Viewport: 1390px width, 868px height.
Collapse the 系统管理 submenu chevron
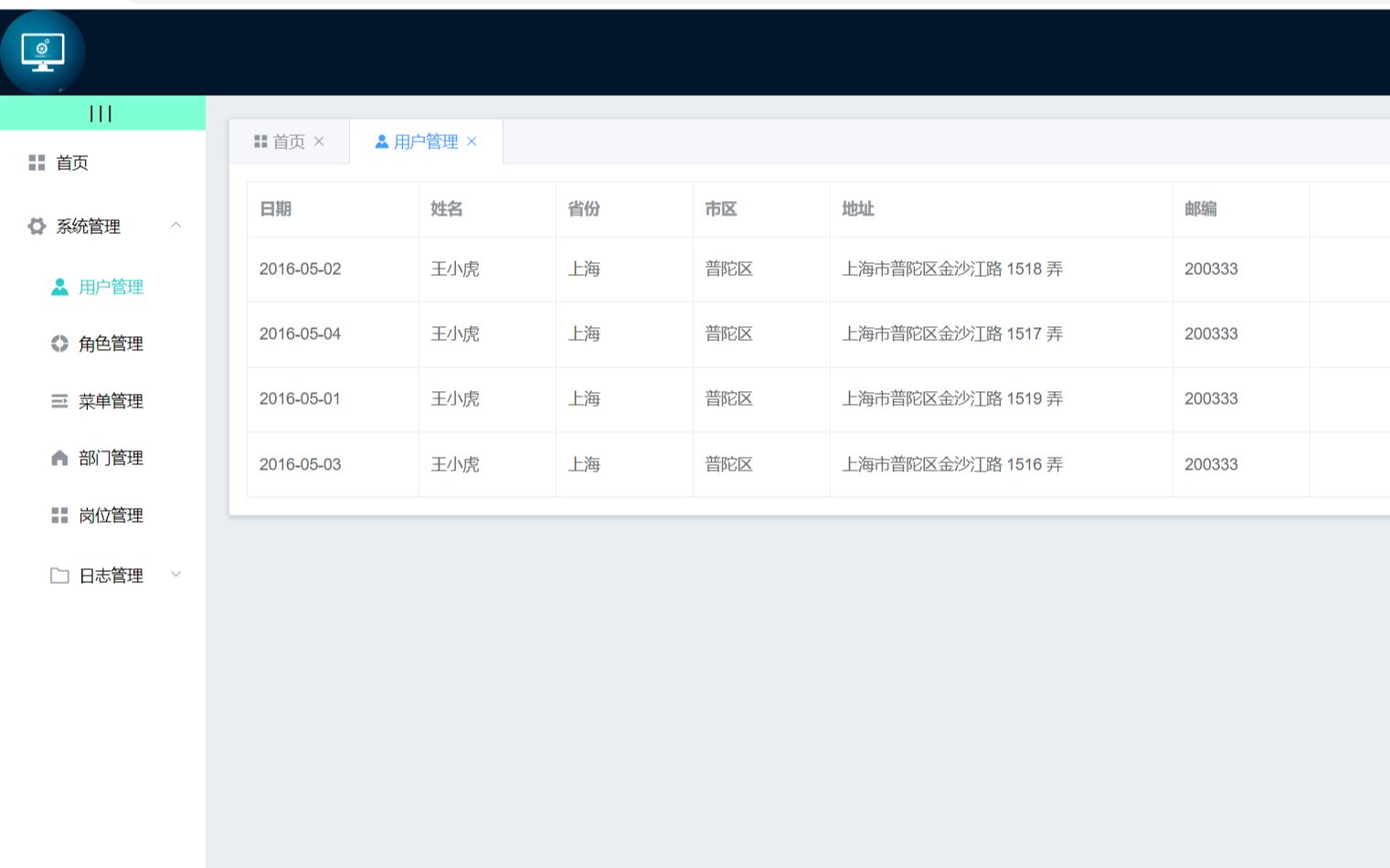(176, 225)
